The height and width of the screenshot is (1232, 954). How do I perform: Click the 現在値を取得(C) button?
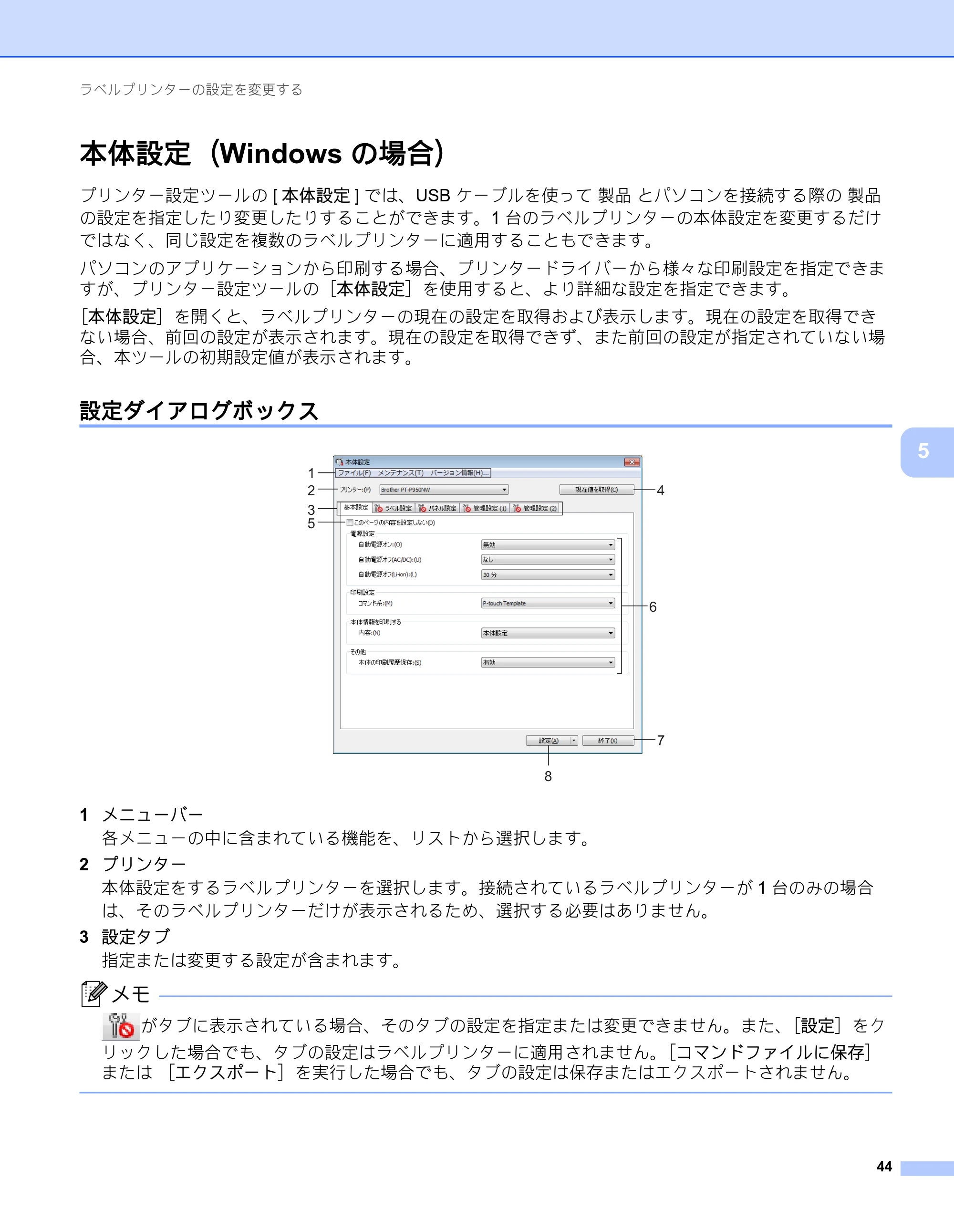click(x=597, y=490)
